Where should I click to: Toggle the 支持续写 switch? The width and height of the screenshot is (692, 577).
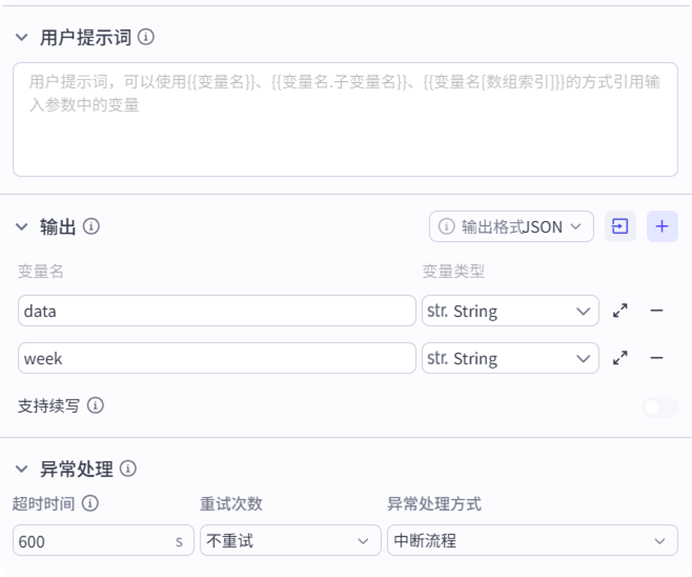point(660,407)
